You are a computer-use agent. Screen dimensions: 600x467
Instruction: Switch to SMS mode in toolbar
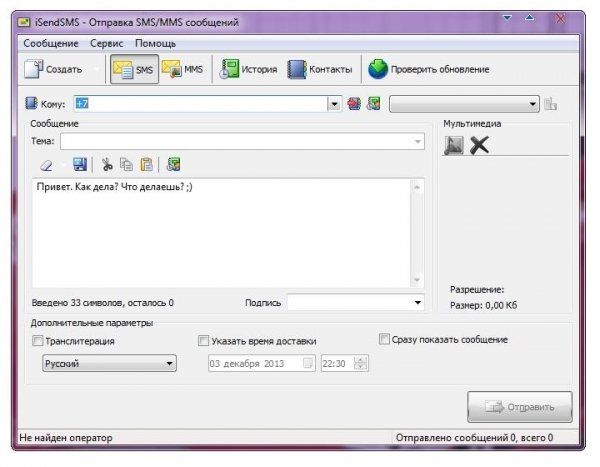tap(134, 69)
